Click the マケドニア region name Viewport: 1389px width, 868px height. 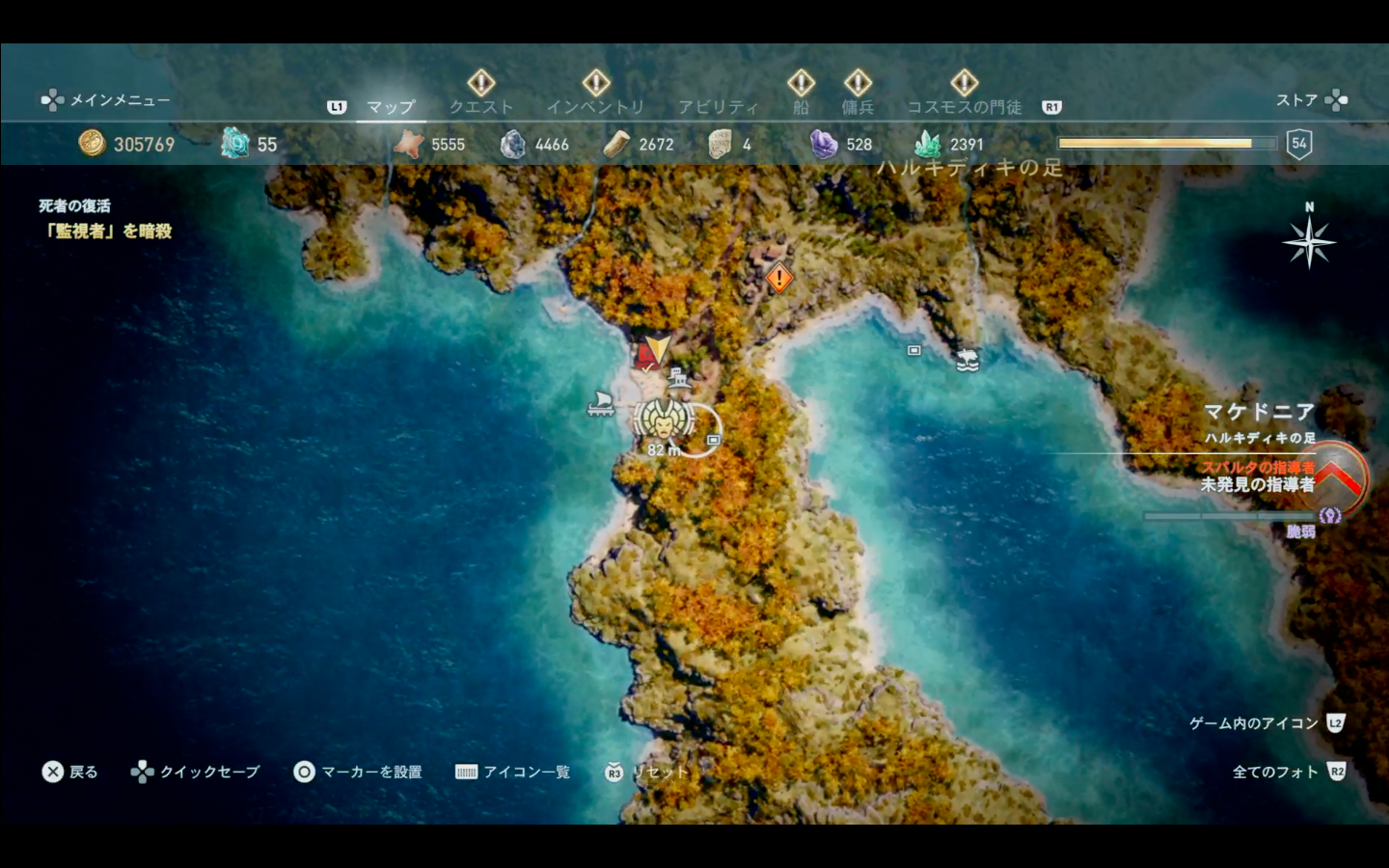[x=1259, y=412]
